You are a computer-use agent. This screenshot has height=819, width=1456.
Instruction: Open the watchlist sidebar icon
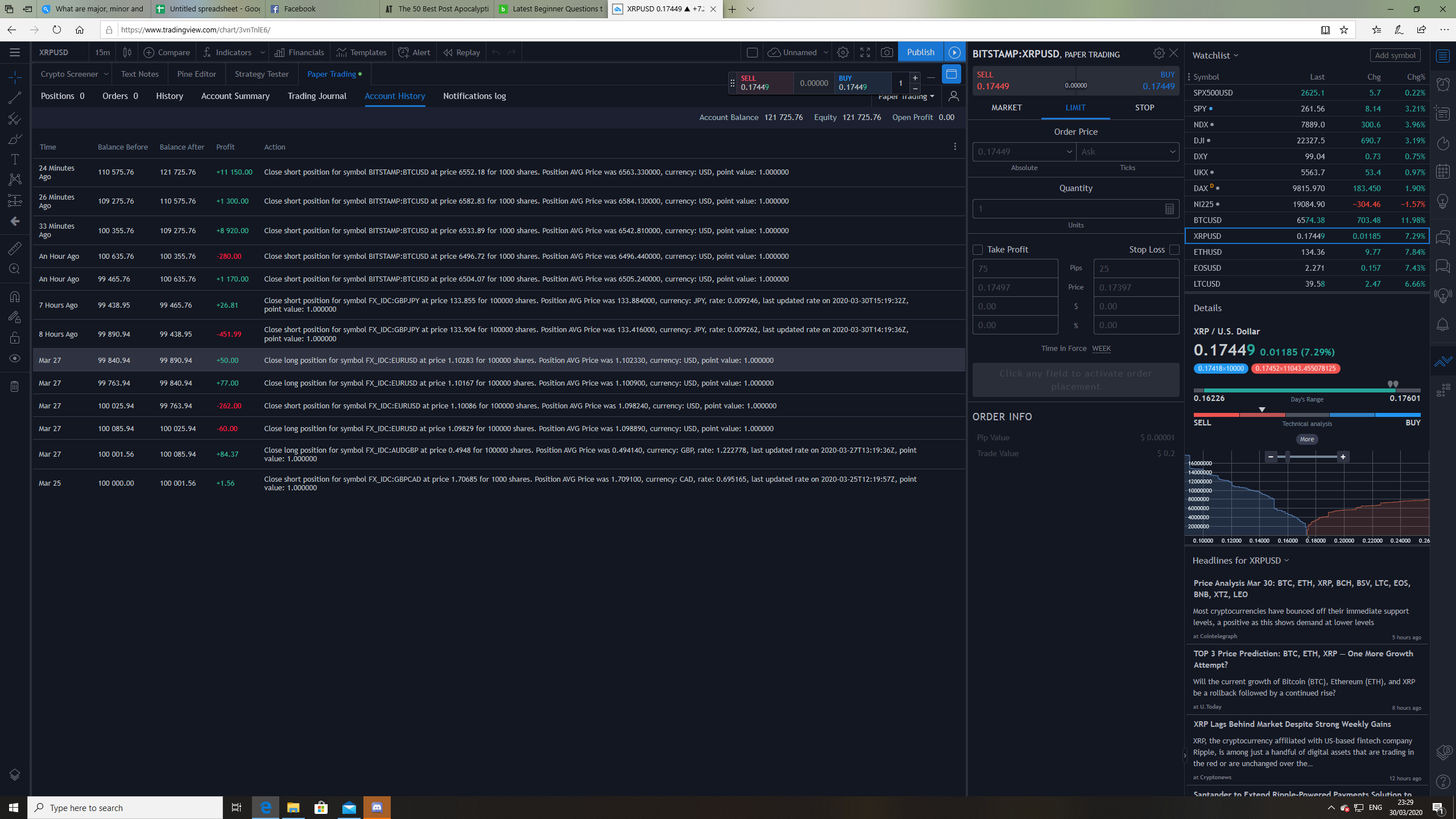click(1443, 56)
